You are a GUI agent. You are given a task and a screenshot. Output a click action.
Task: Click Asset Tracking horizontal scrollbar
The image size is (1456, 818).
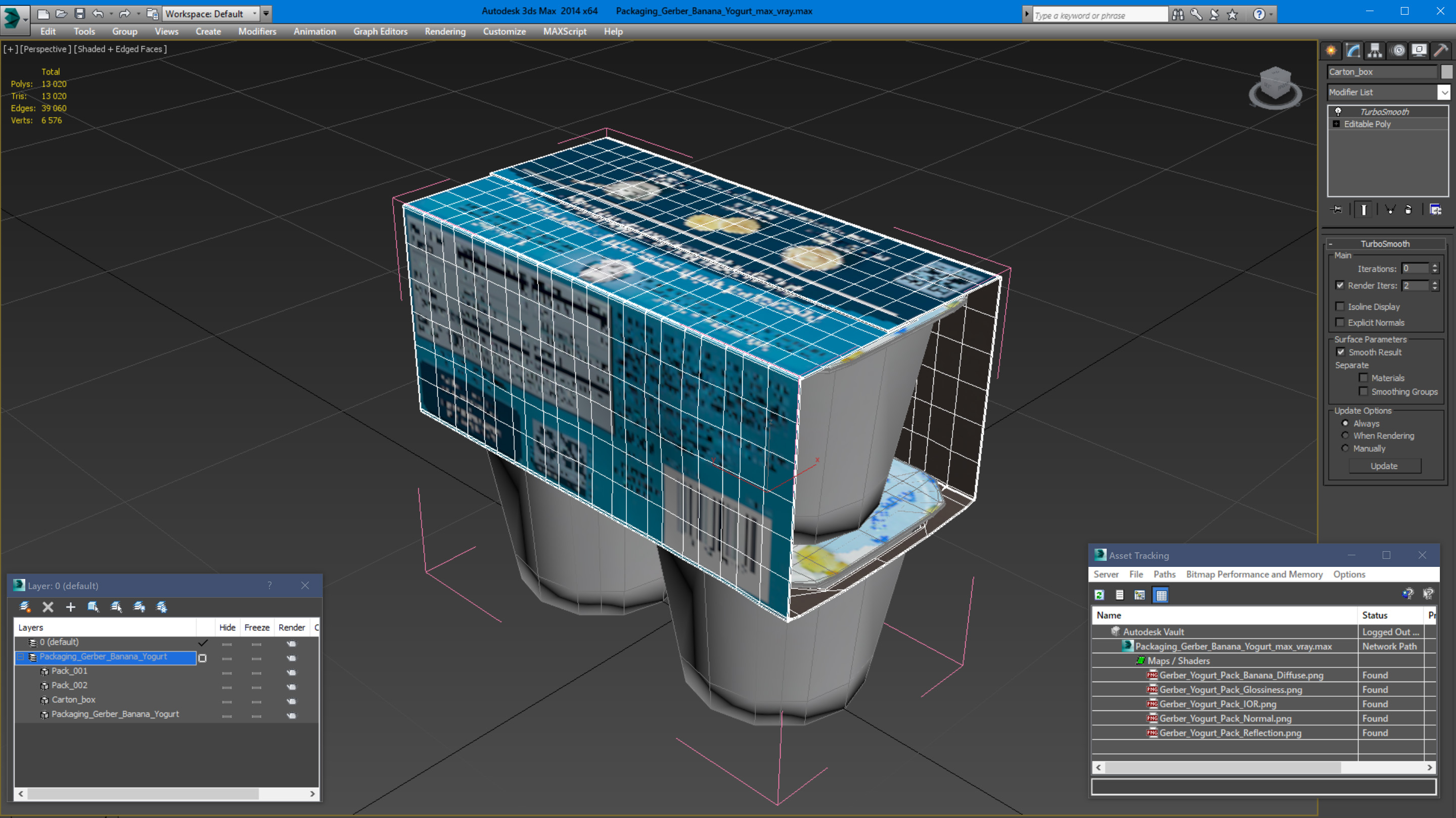(x=1264, y=767)
